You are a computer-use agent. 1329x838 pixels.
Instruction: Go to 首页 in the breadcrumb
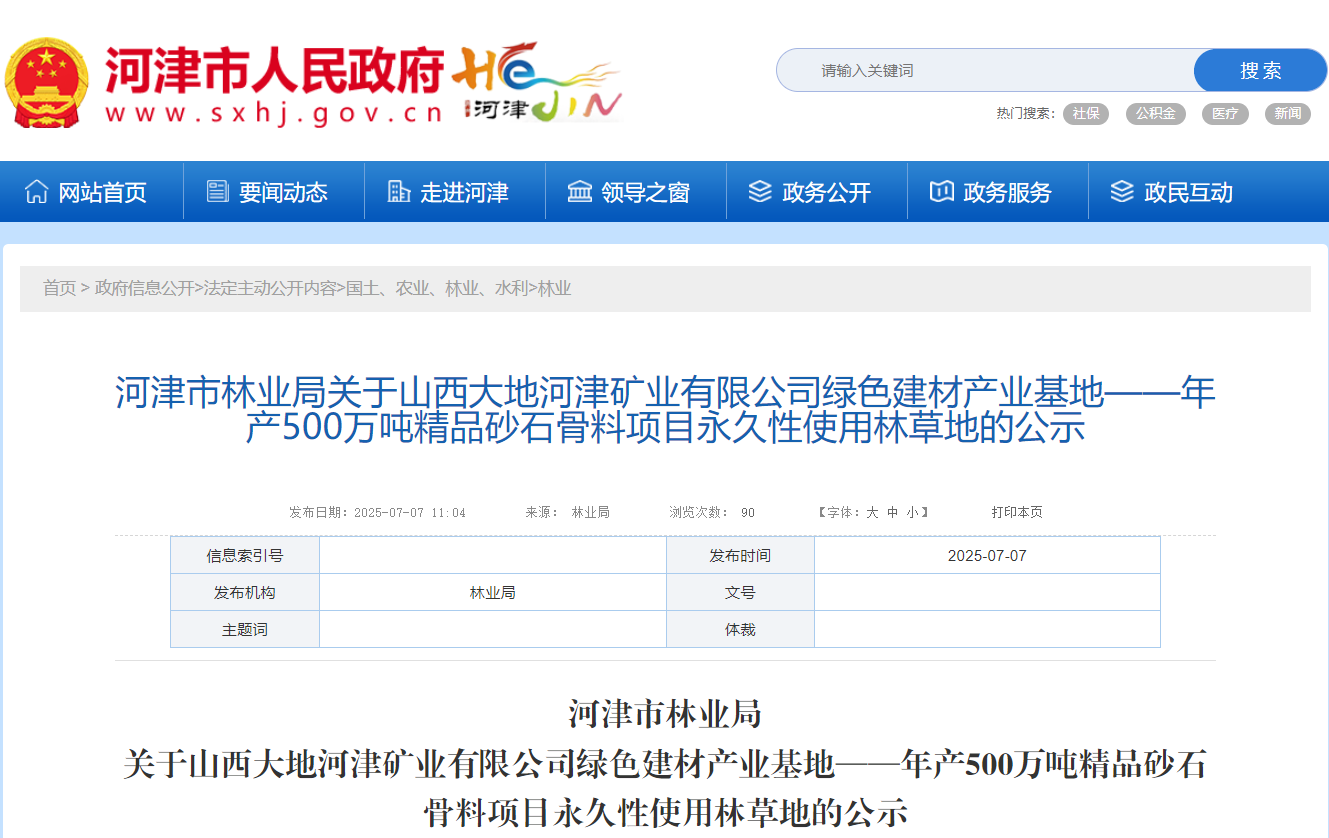59,289
